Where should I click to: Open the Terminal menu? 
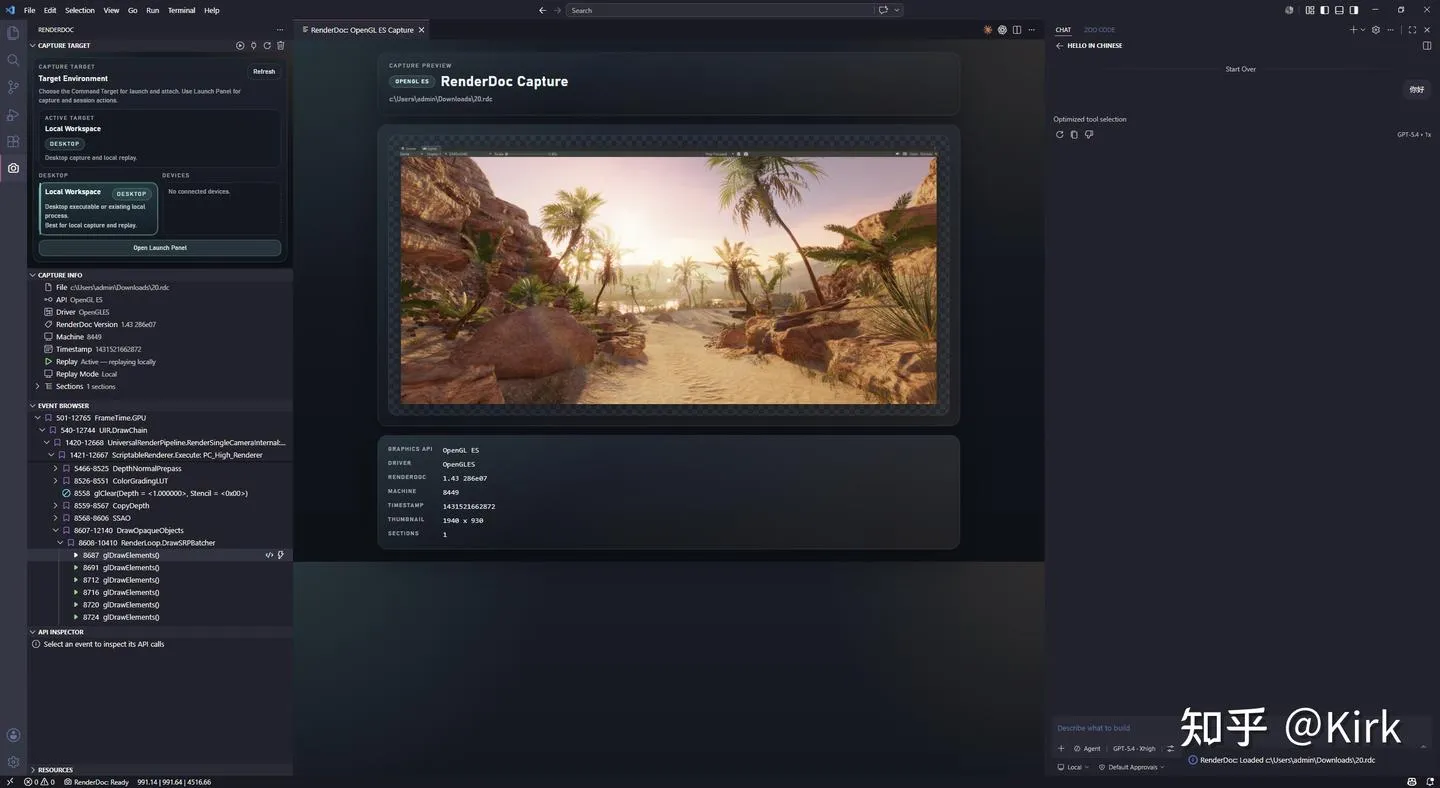click(x=182, y=10)
